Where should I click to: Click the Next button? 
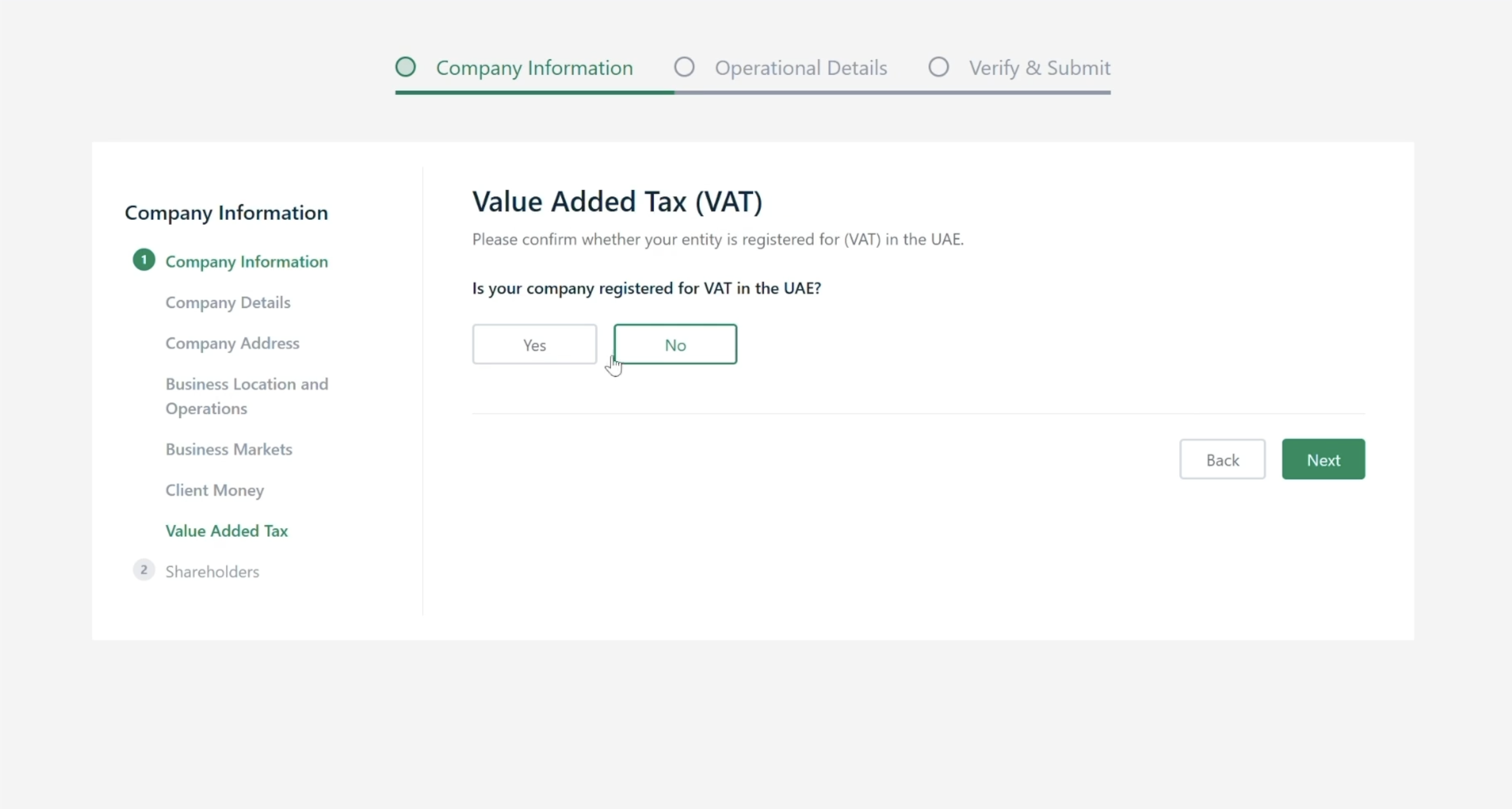coord(1323,459)
